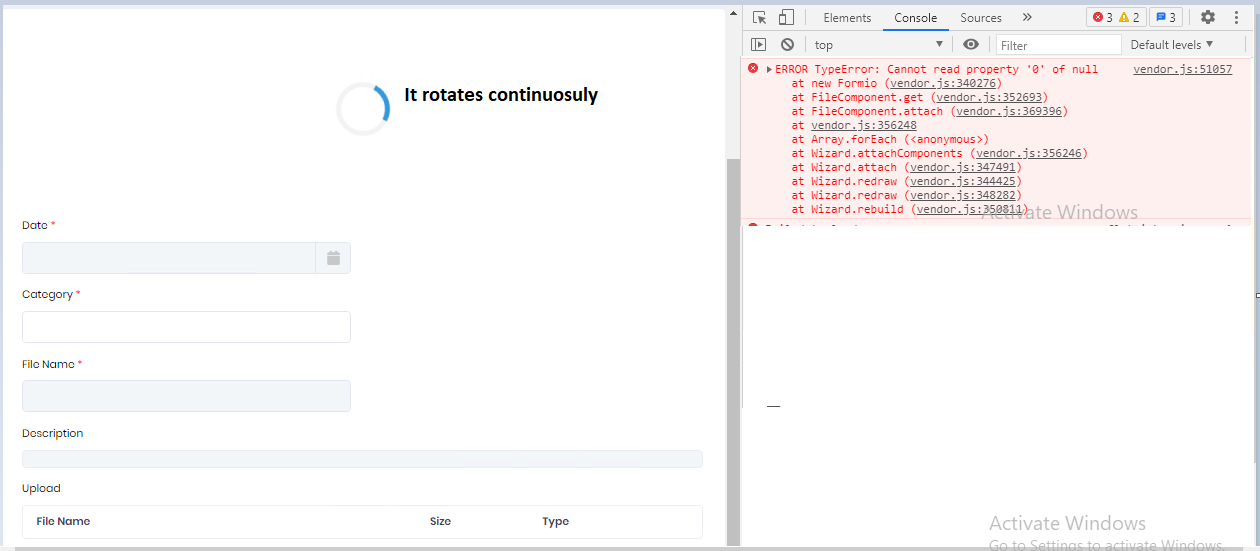This screenshot has height=551, width=1260.
Task: Click the Size column header
Action: [x=440, y=522]
